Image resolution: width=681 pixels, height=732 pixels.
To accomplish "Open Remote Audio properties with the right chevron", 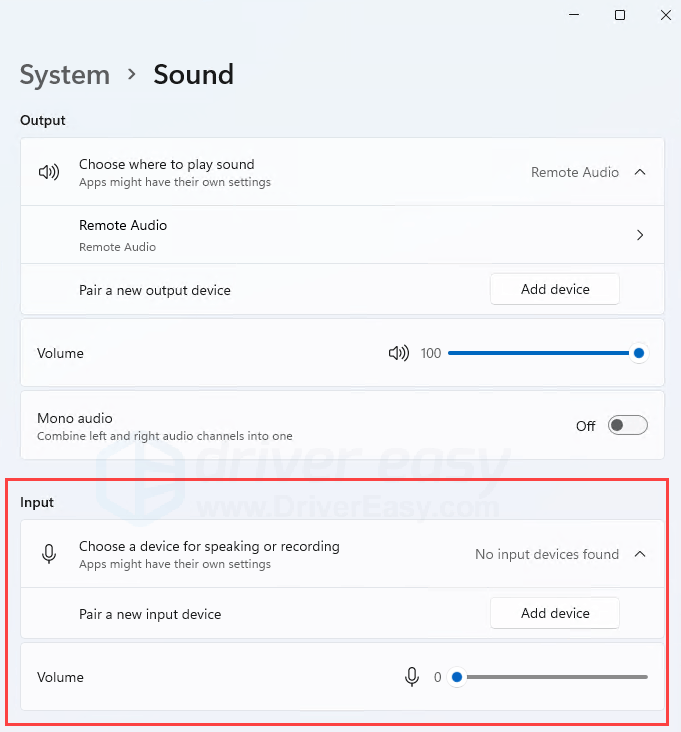I will coord(640,235).
